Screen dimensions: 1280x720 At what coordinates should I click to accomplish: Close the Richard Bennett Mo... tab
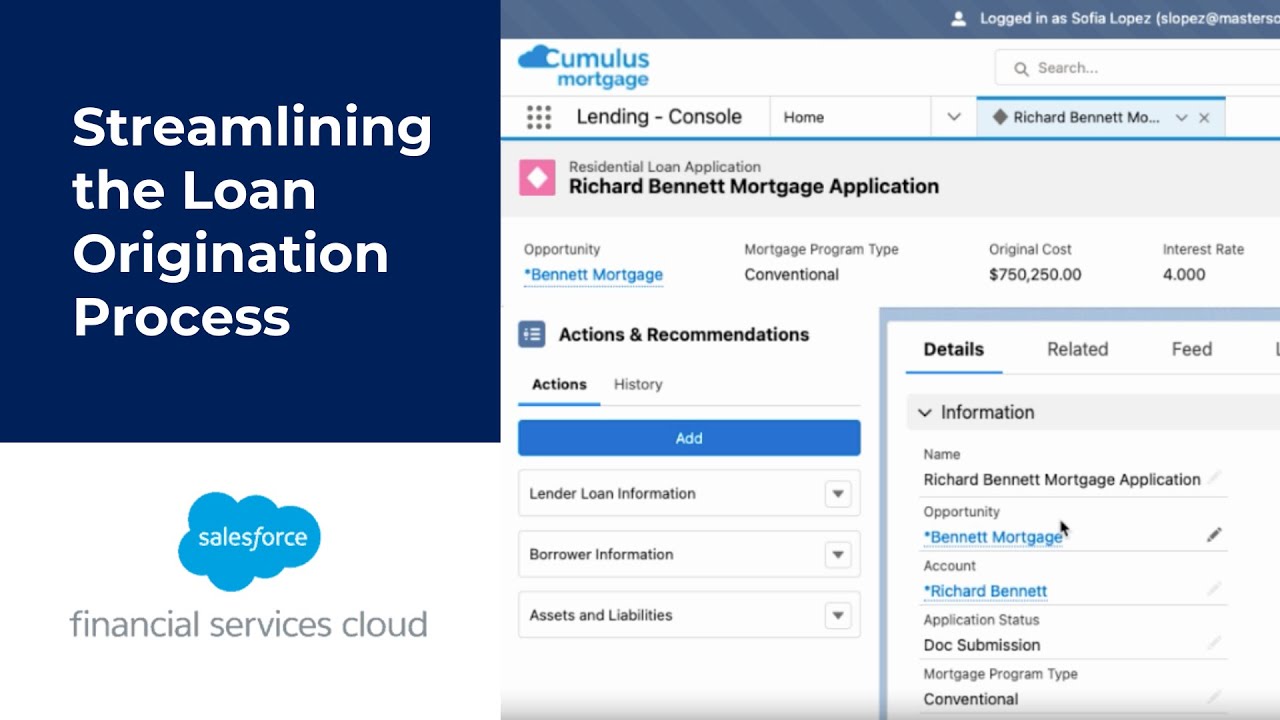tap(1204, 118)
